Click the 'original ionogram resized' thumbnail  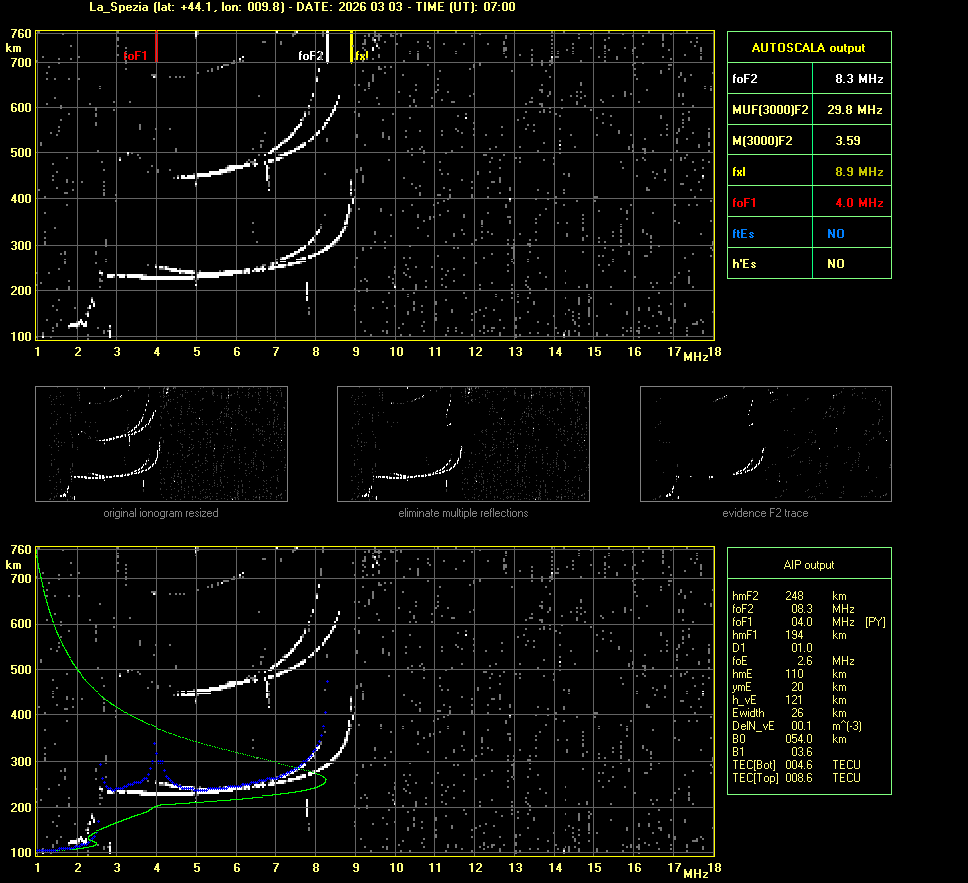(x=161, y=444)
